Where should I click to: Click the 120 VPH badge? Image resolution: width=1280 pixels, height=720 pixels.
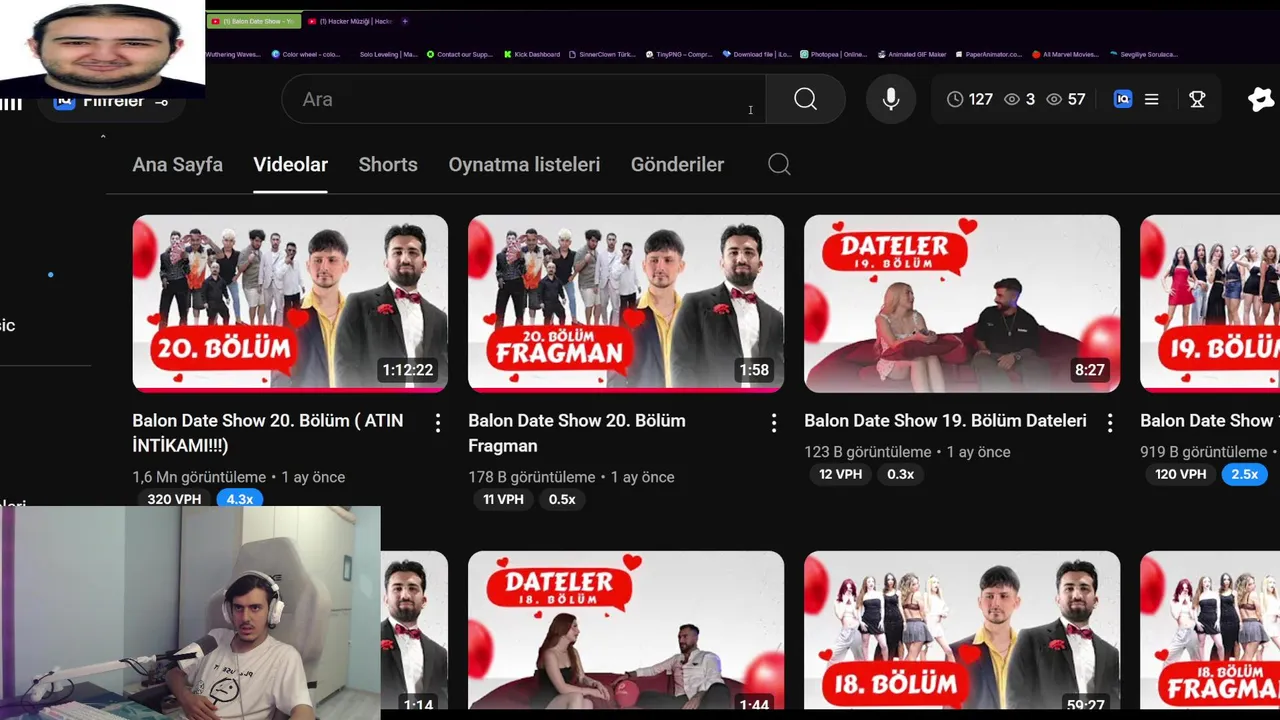pos(1180,474)
